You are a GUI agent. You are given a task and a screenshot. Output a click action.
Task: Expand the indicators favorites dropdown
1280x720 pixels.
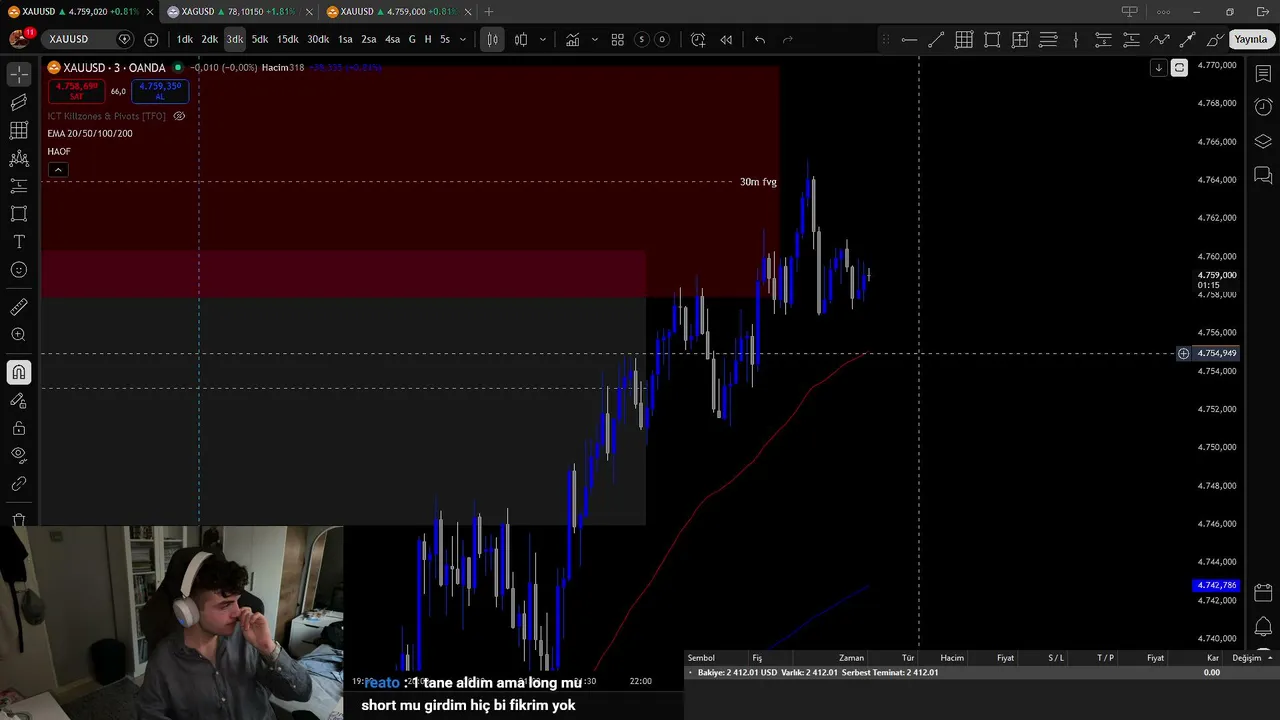594,39
